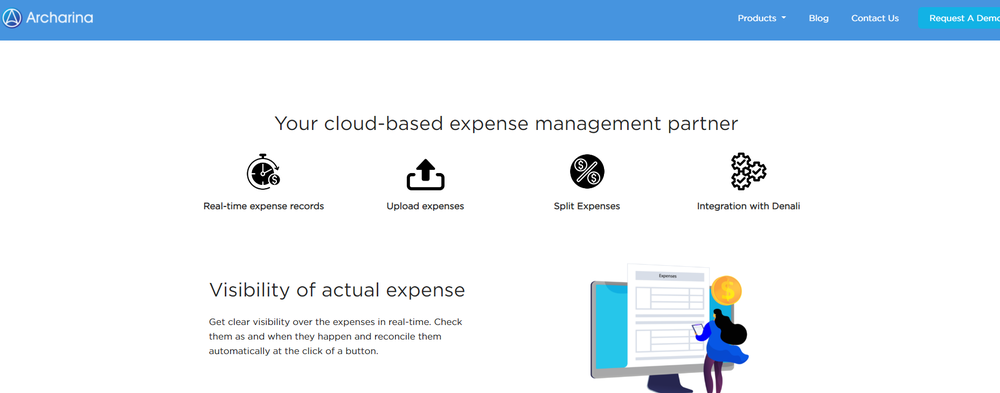Select the Split Expenses label

[x=587, y=206]
